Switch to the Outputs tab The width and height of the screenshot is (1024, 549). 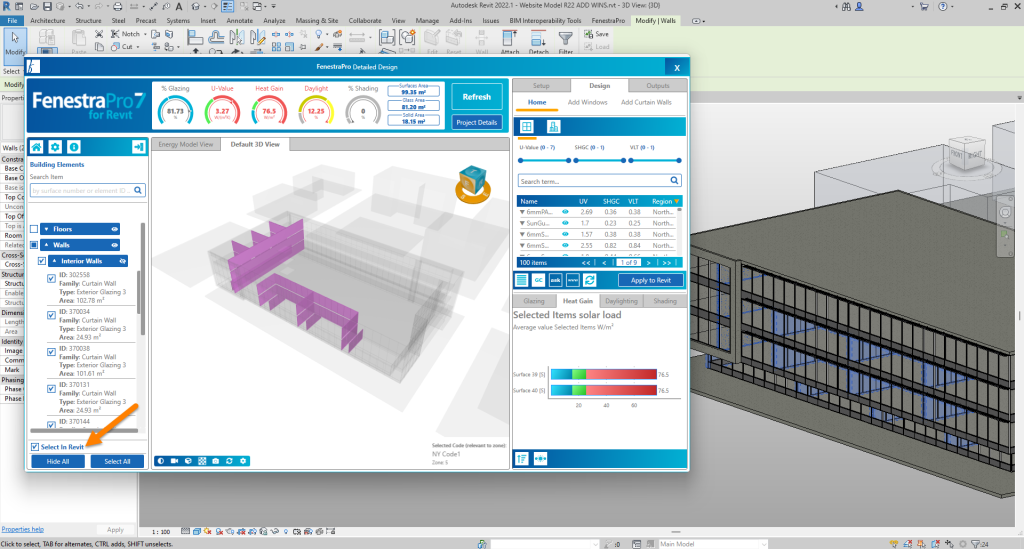point(658,86)
